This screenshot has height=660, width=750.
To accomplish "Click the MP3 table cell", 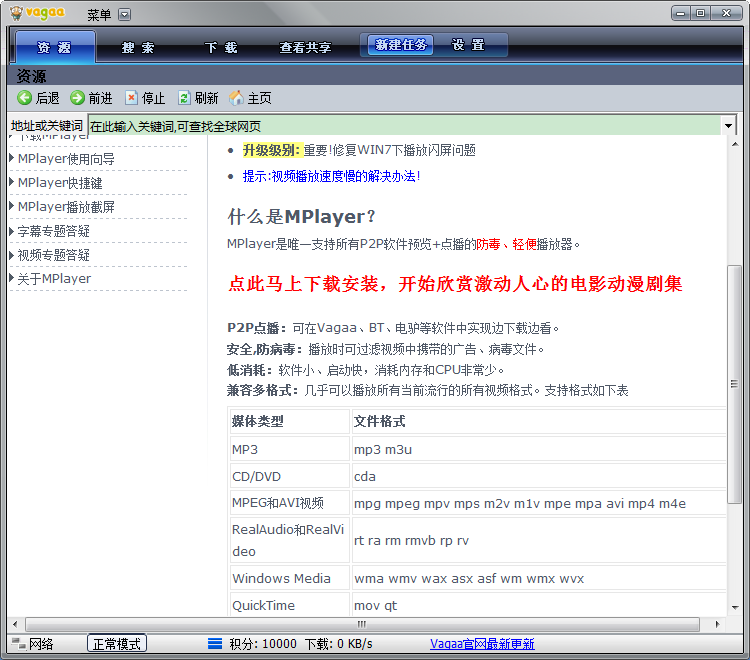I will pyautogui.click(x=290, y=449).
